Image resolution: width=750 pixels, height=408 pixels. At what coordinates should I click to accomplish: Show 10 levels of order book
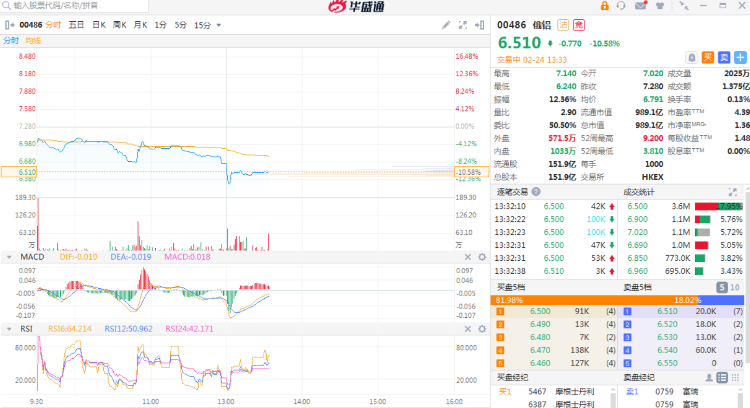pos(735,287)
